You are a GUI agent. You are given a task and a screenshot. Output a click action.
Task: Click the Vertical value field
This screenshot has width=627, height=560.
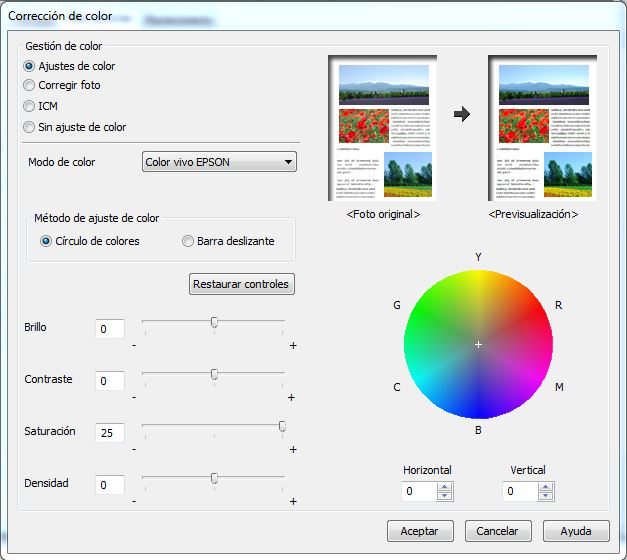click(x=520, y=491)
